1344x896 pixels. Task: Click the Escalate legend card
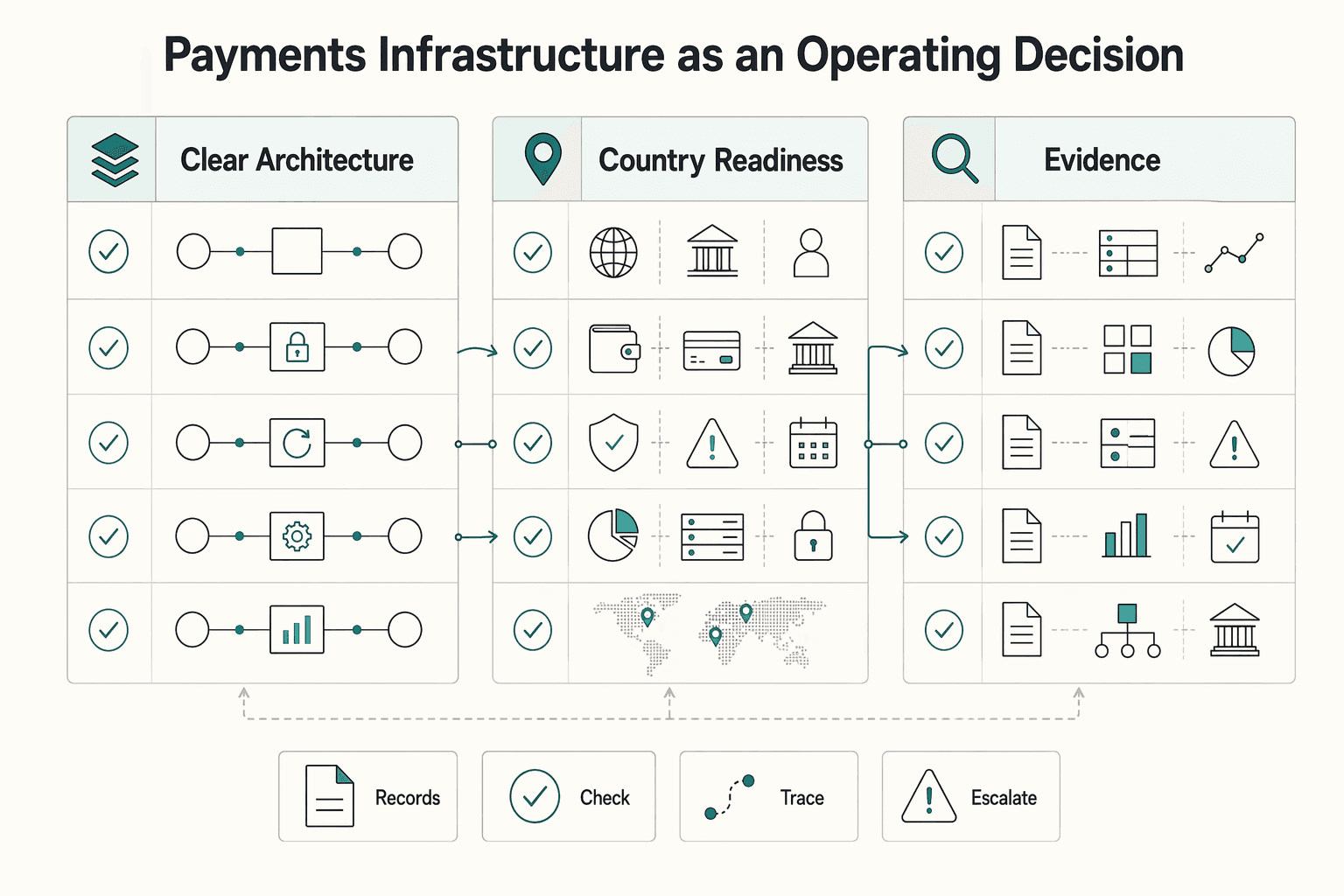point(970,796)
